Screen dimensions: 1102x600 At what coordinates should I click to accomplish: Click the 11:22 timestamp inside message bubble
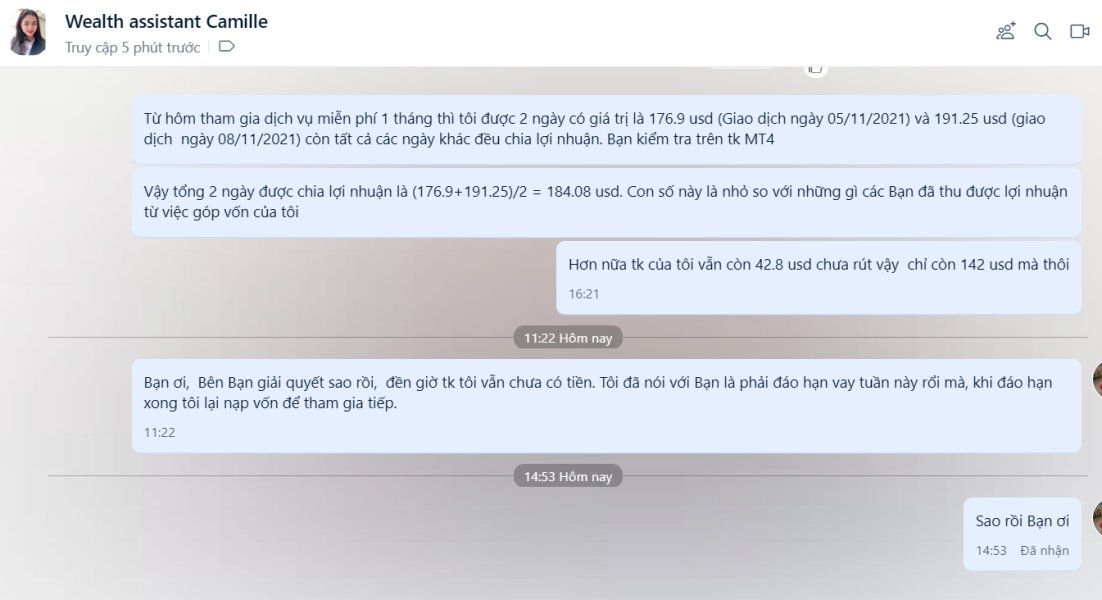(x=160, y=432)
